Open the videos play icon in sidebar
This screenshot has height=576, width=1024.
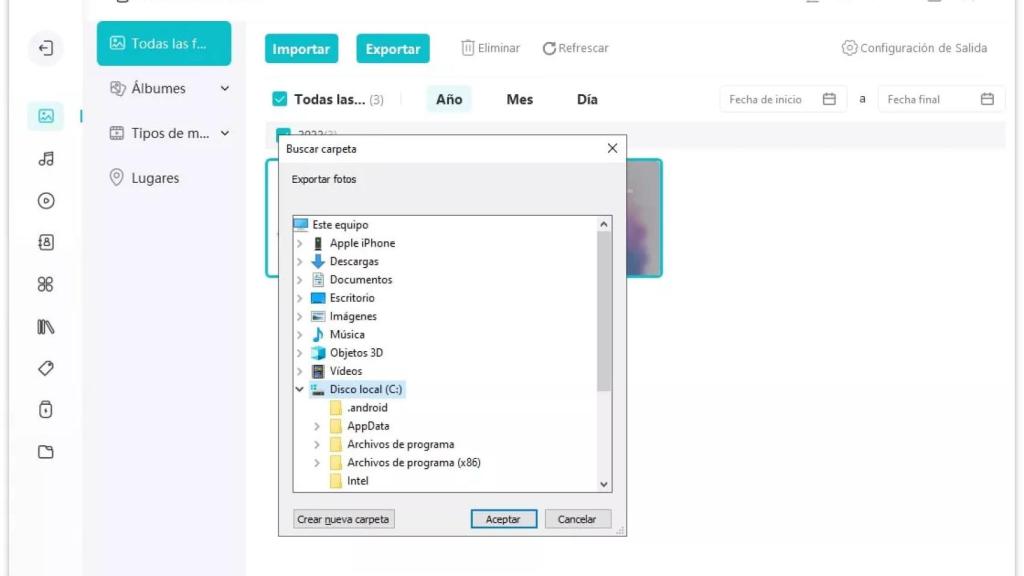point(46,201)
